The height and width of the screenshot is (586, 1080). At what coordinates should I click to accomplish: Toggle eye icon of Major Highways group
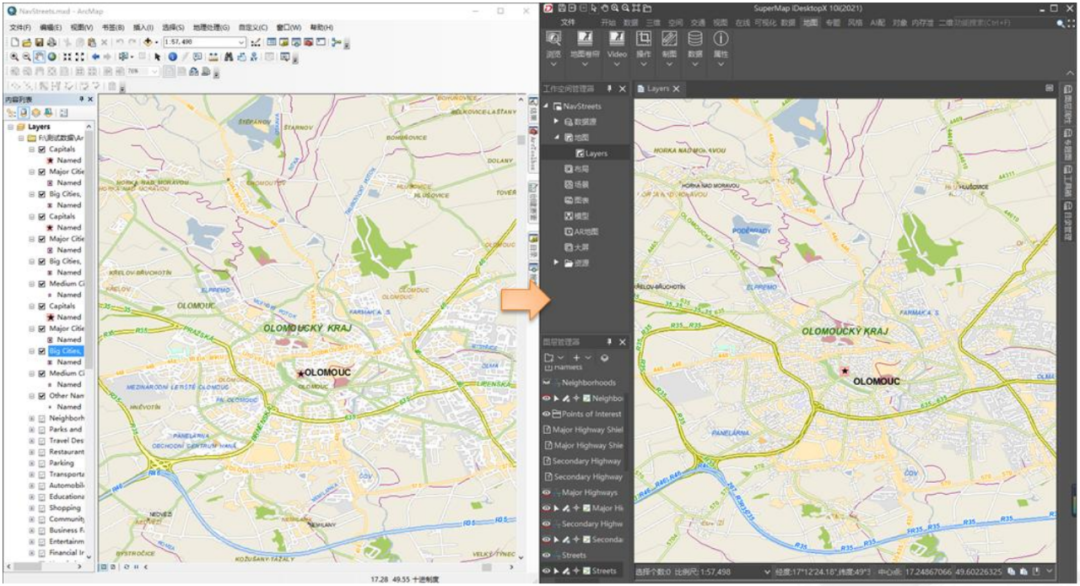coord(547,492)
